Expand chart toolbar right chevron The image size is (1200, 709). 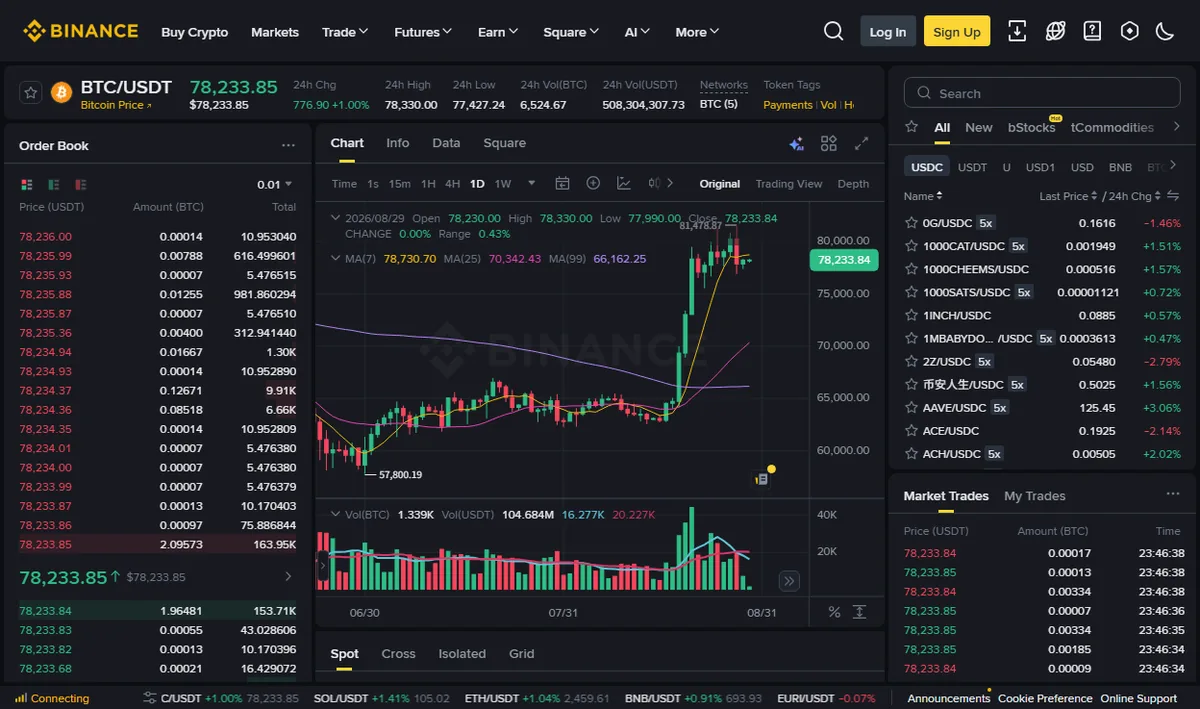click(670, 183)
